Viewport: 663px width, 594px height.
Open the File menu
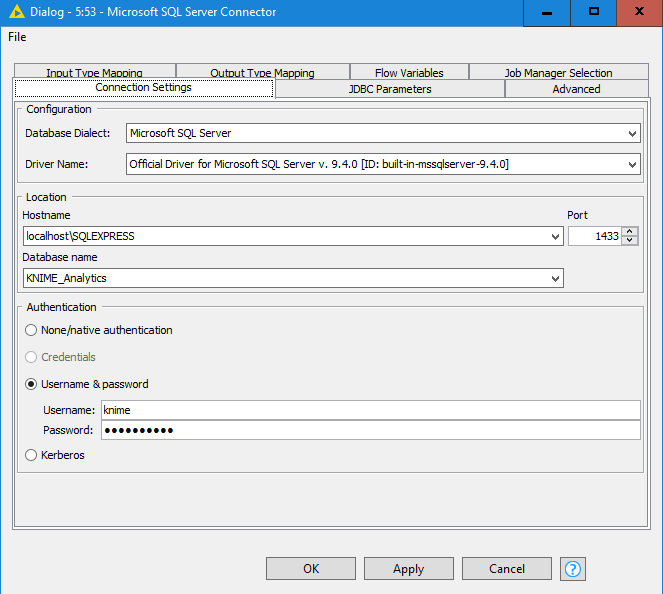pyautogui.click(x=17, y=37)
